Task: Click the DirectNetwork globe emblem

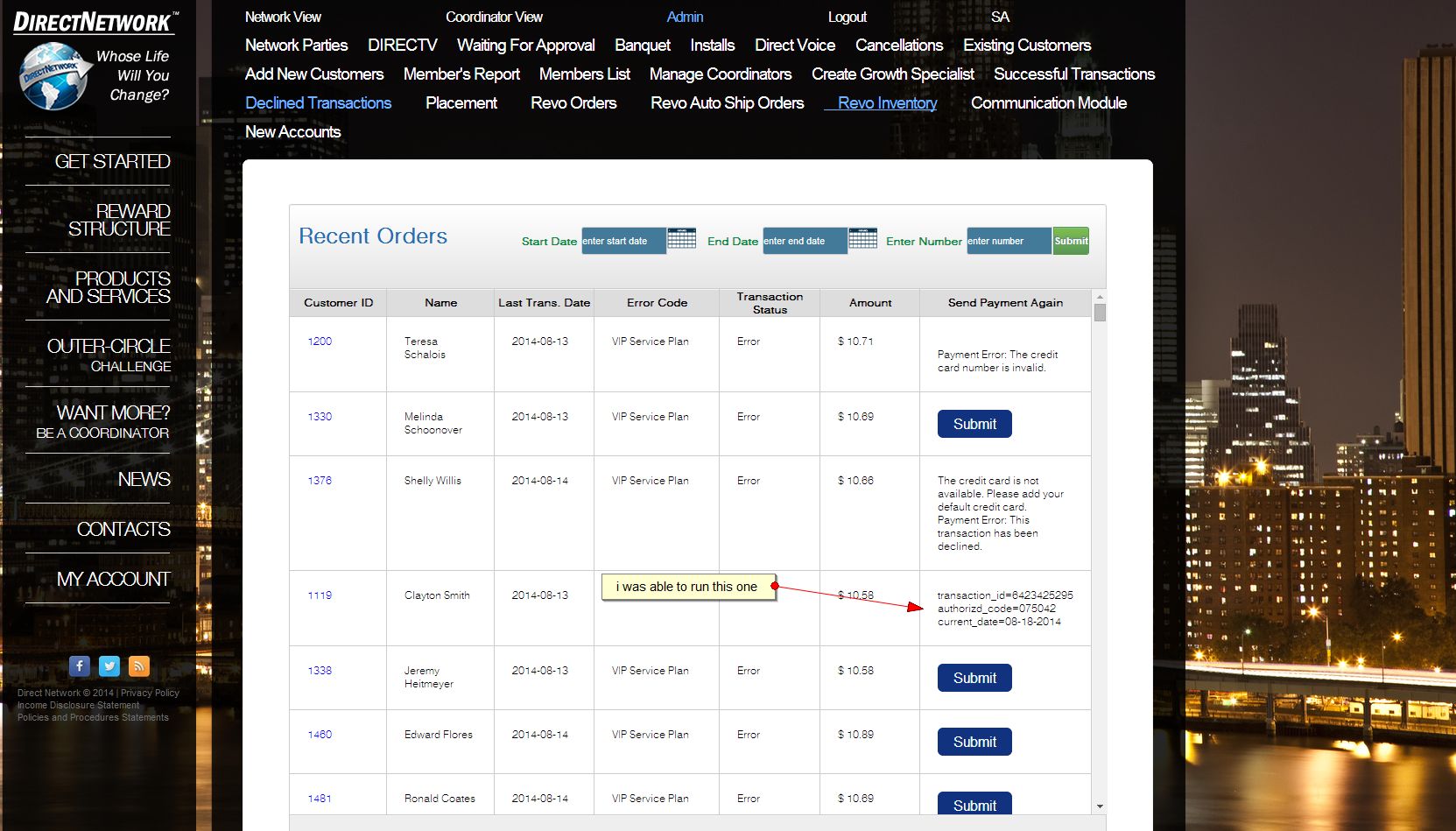Action: tap(54, 76)
